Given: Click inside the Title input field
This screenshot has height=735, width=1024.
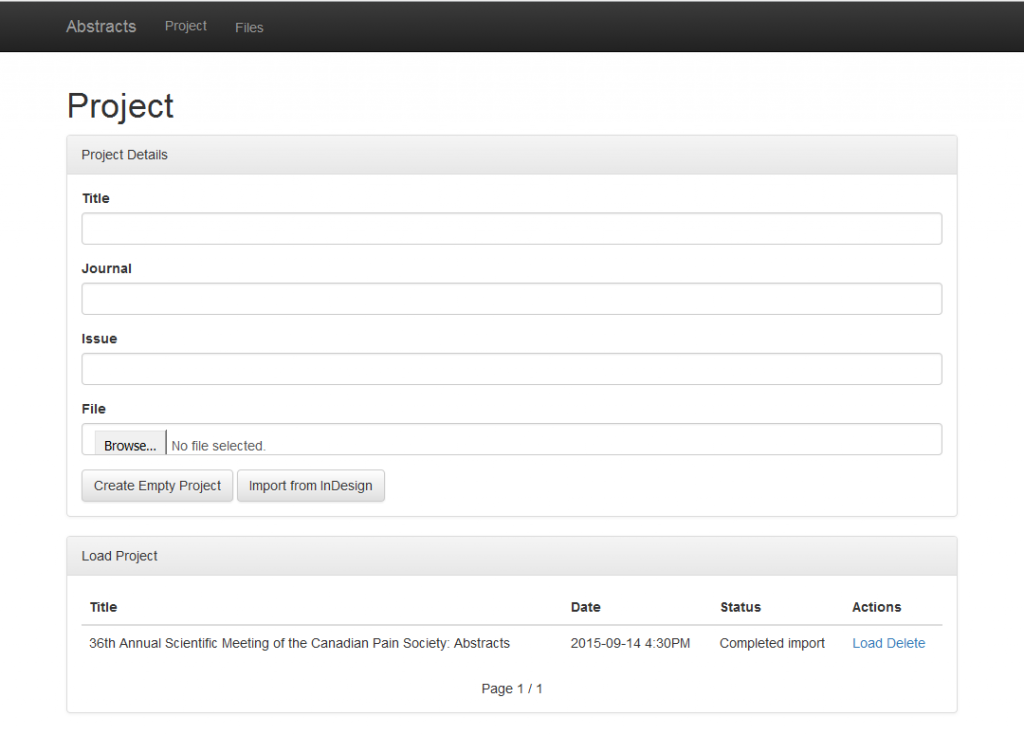Looking at the screenshot, I should click(x=511, y=228).
